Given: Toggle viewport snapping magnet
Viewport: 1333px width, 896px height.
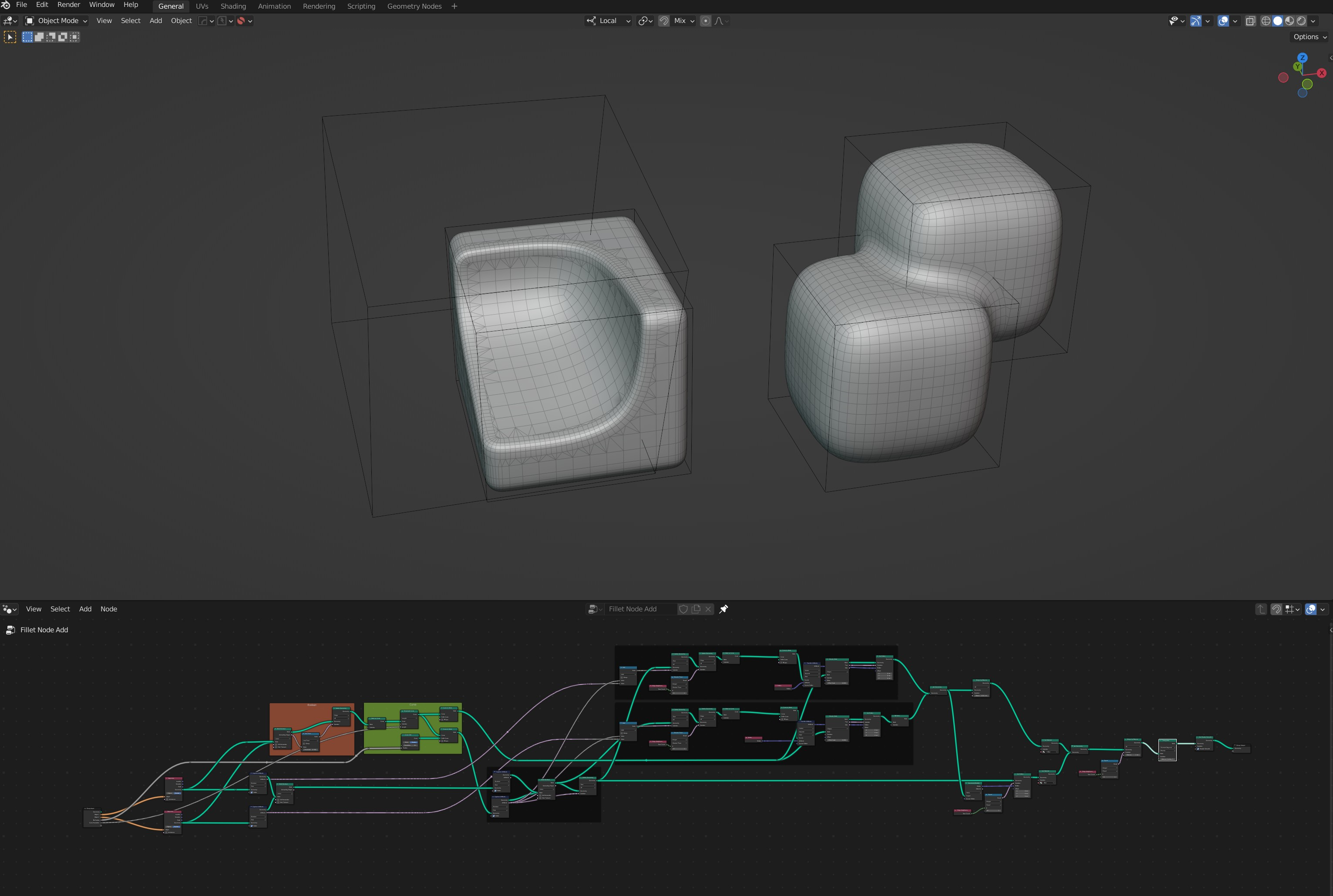Looking at the screenshot, I should point(663,21).
